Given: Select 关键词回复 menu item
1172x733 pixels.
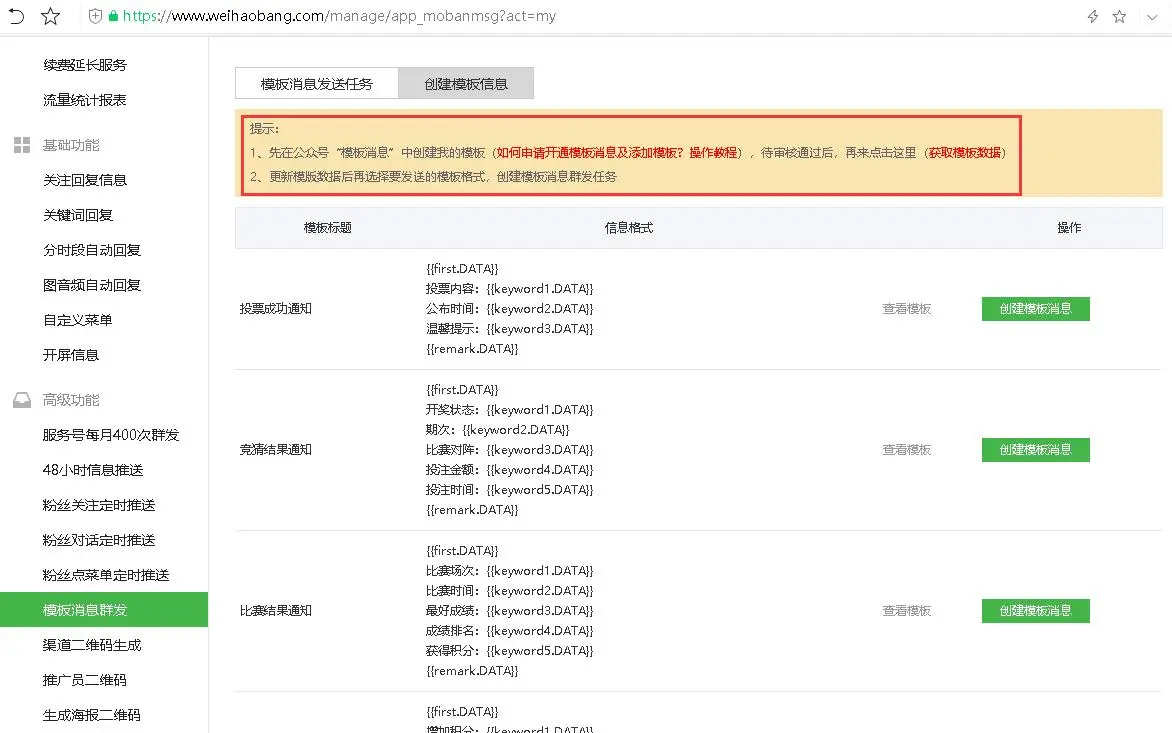Looking at the screenshot, I should [x=78, y=215].
